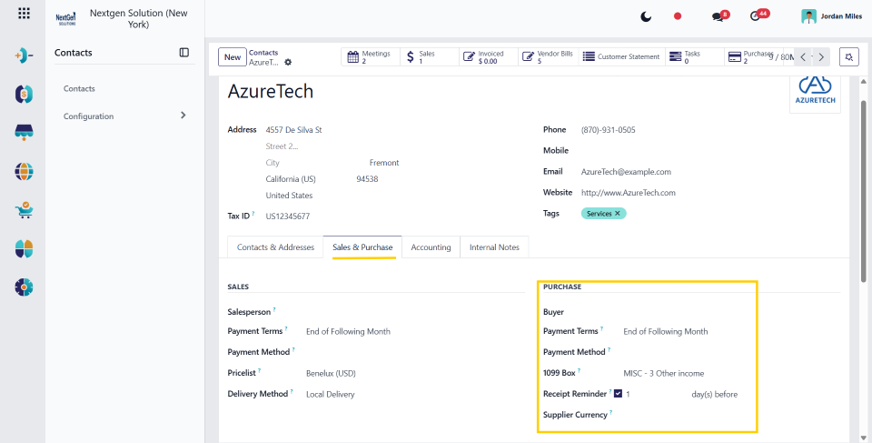Collapse sidebar with panel toggle icon
The height and width of the screenshot is (443, 872).
tap(184, 52)
